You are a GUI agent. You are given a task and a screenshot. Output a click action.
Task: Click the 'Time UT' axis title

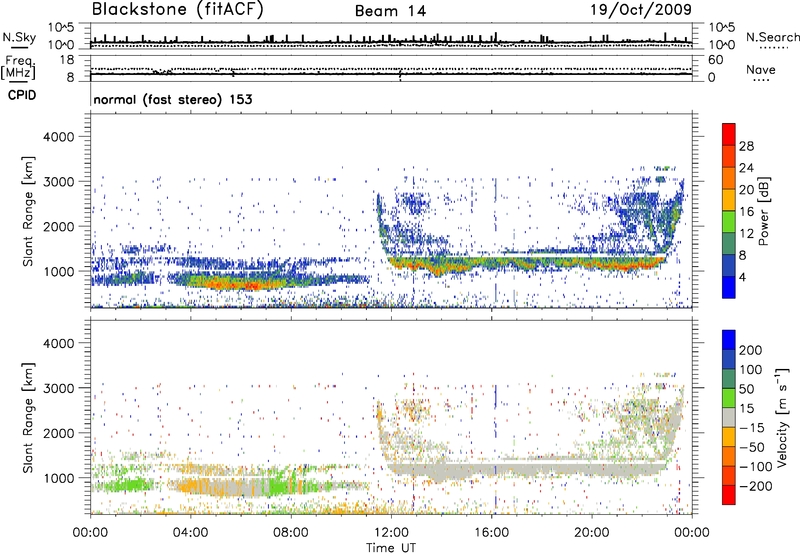pos(391,548)
